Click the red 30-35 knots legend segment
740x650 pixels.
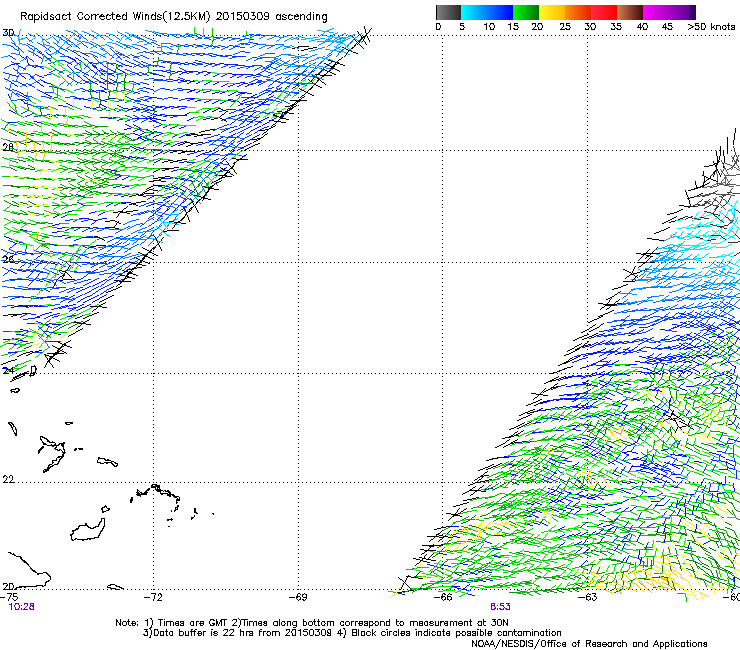[604, 12]
